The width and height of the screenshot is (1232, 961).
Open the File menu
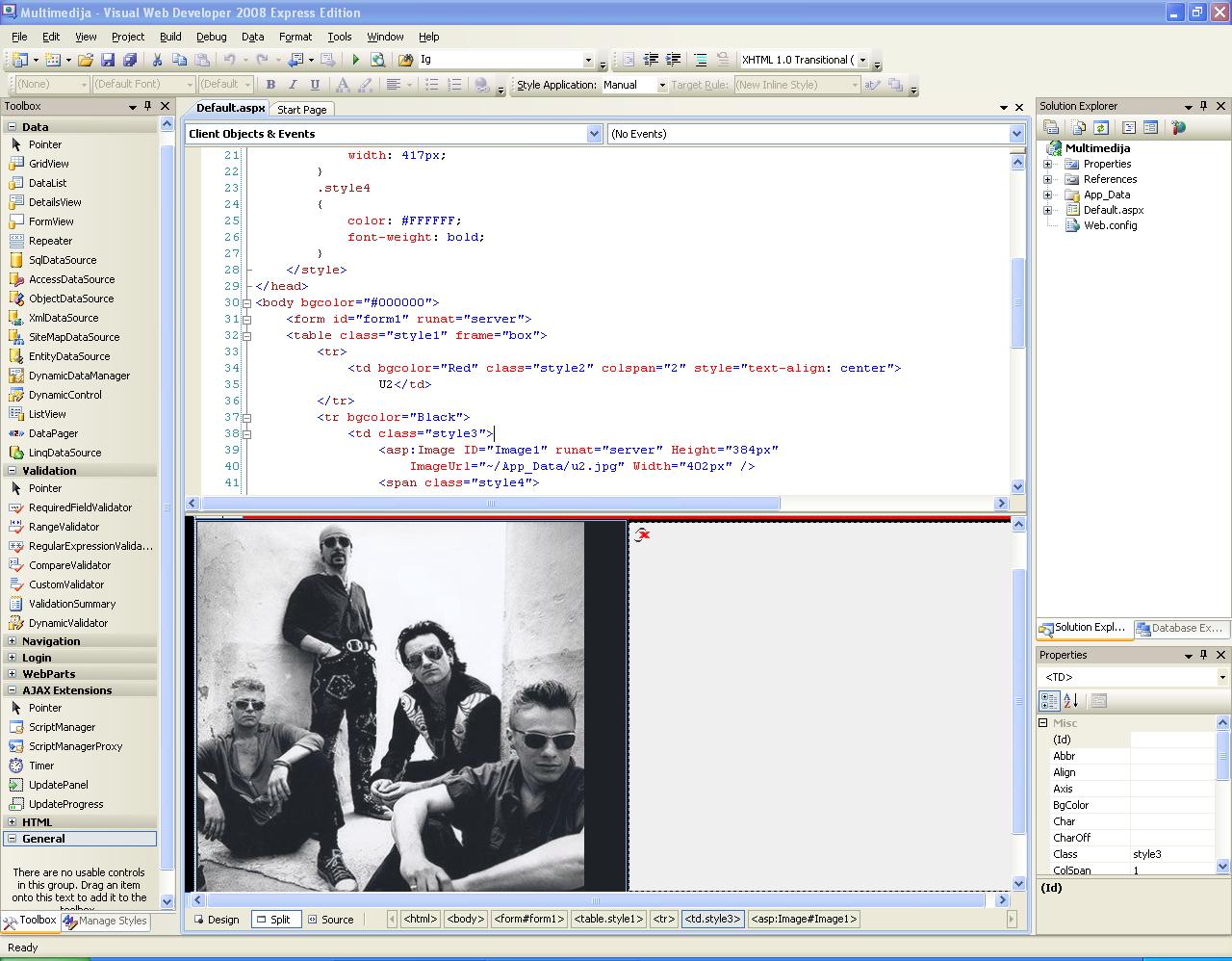click(x=19, y=37)
